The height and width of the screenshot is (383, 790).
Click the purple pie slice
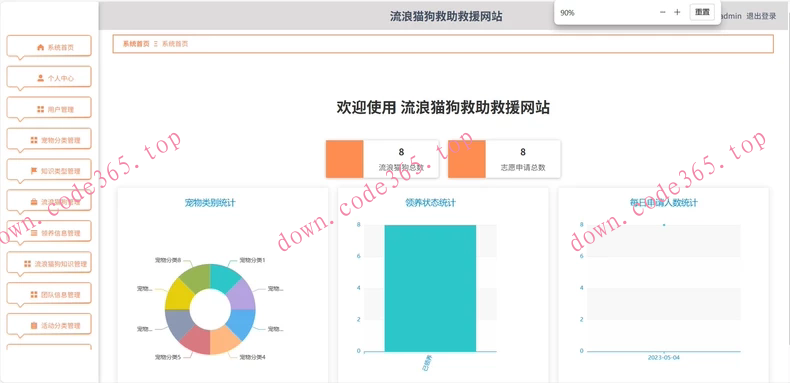(241, 295)
